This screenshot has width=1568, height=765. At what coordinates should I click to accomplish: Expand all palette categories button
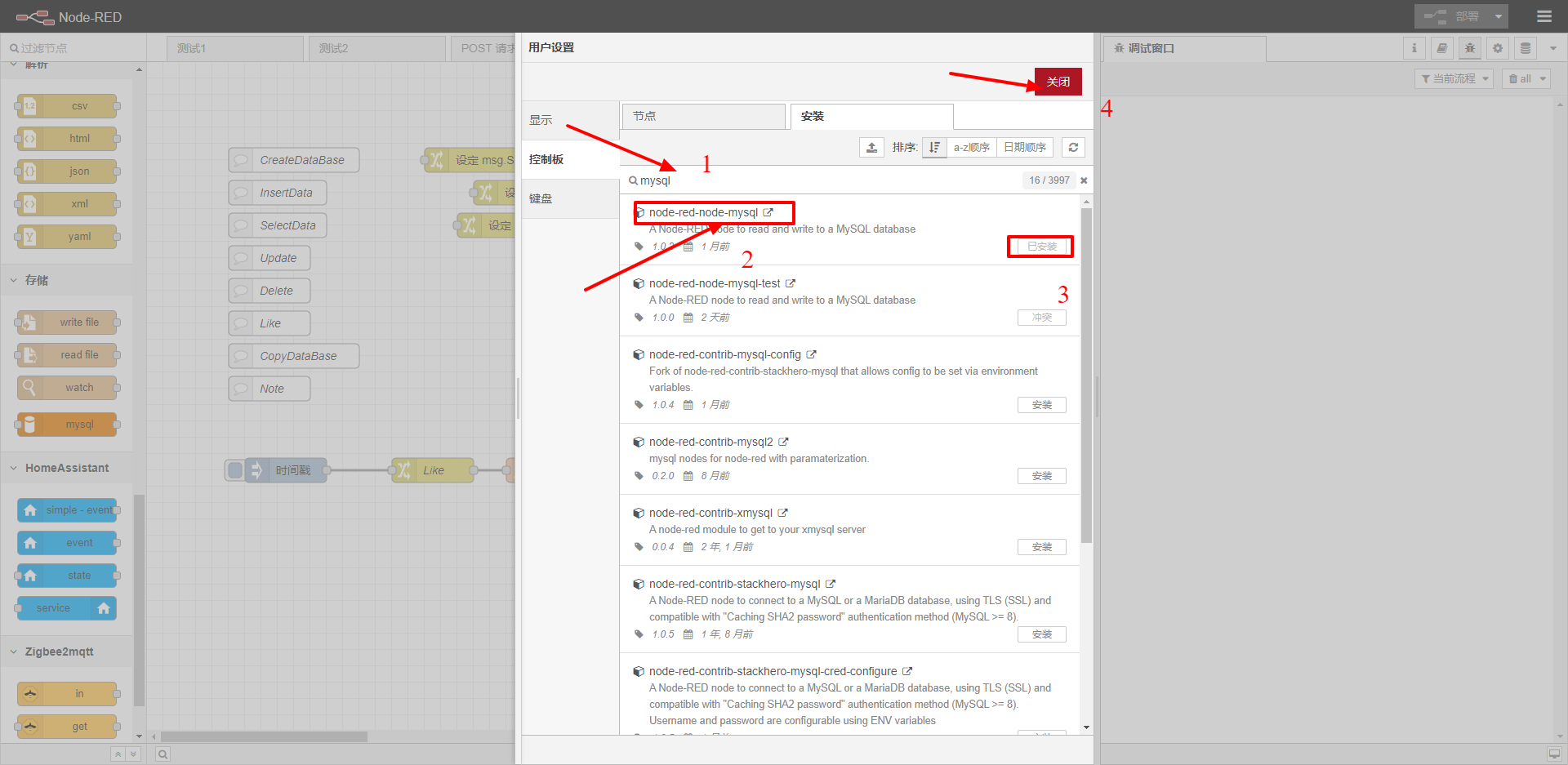[133, 754]
